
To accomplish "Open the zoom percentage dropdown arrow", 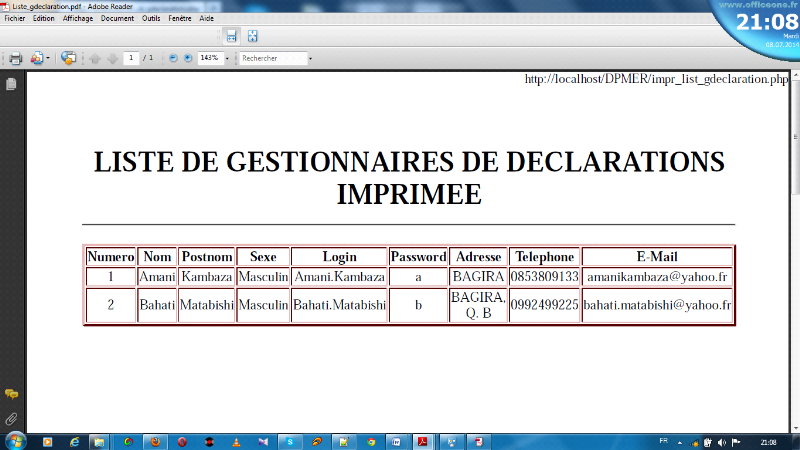I will tap(228, 59).
